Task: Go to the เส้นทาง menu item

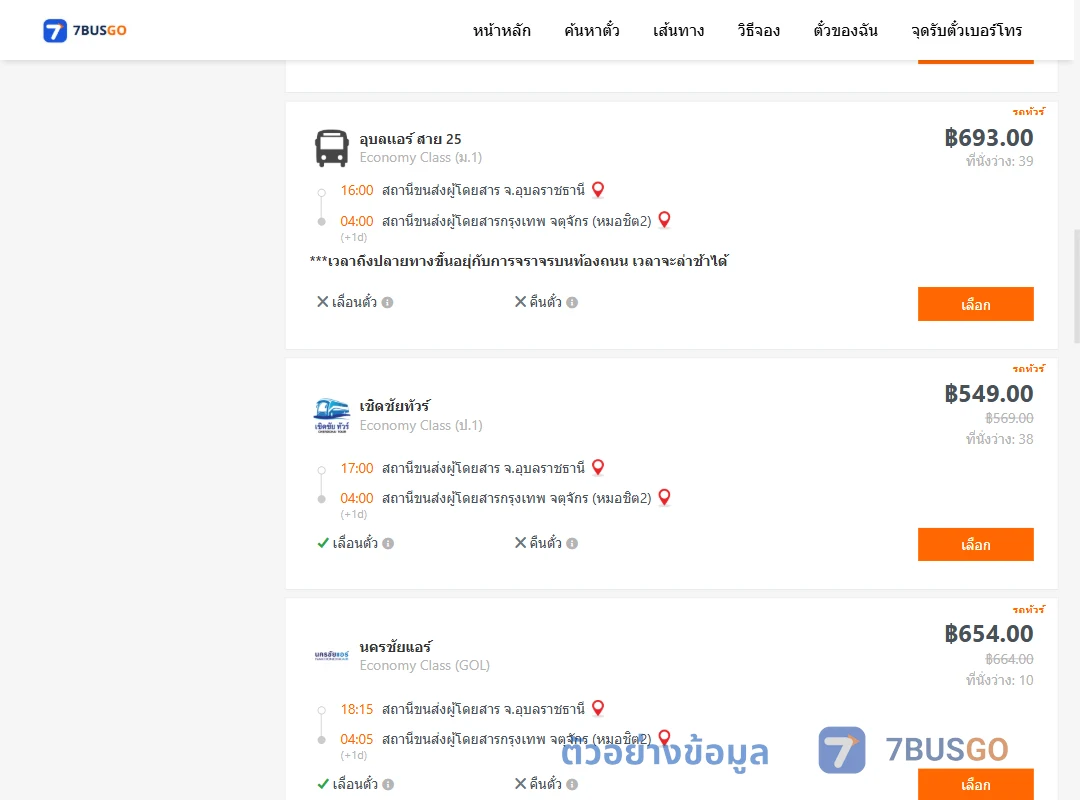Action: [x=678, y=30]
